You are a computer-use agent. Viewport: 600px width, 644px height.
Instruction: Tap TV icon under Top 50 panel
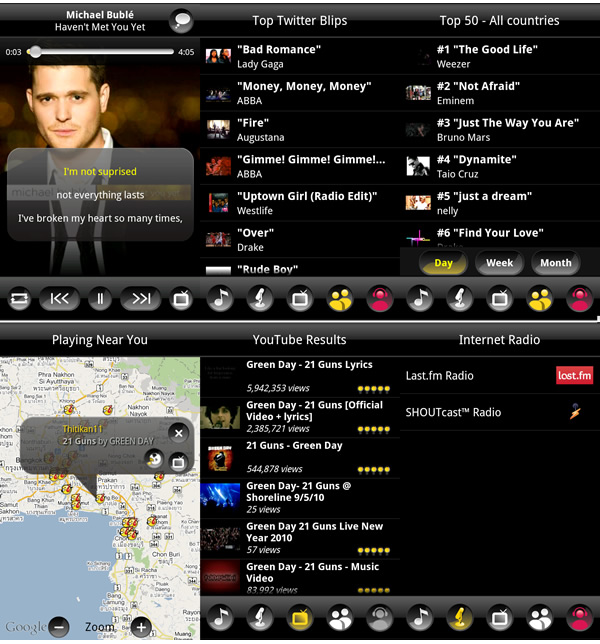pyautogui.click(x=499, y=299)
